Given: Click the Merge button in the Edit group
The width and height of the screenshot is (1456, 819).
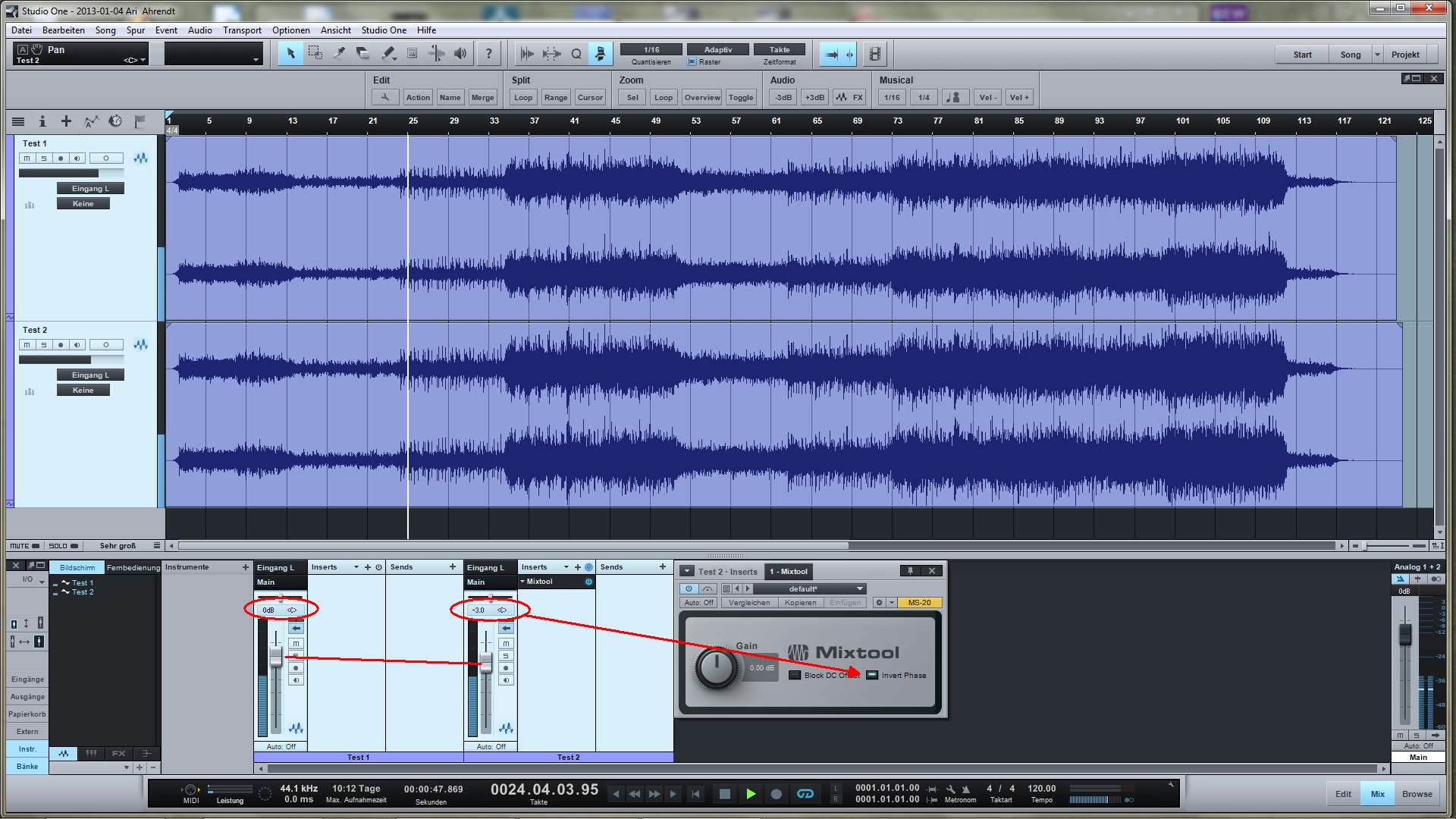Looking at the screenshot, I should pyautogui.click(x=482, y=97).
